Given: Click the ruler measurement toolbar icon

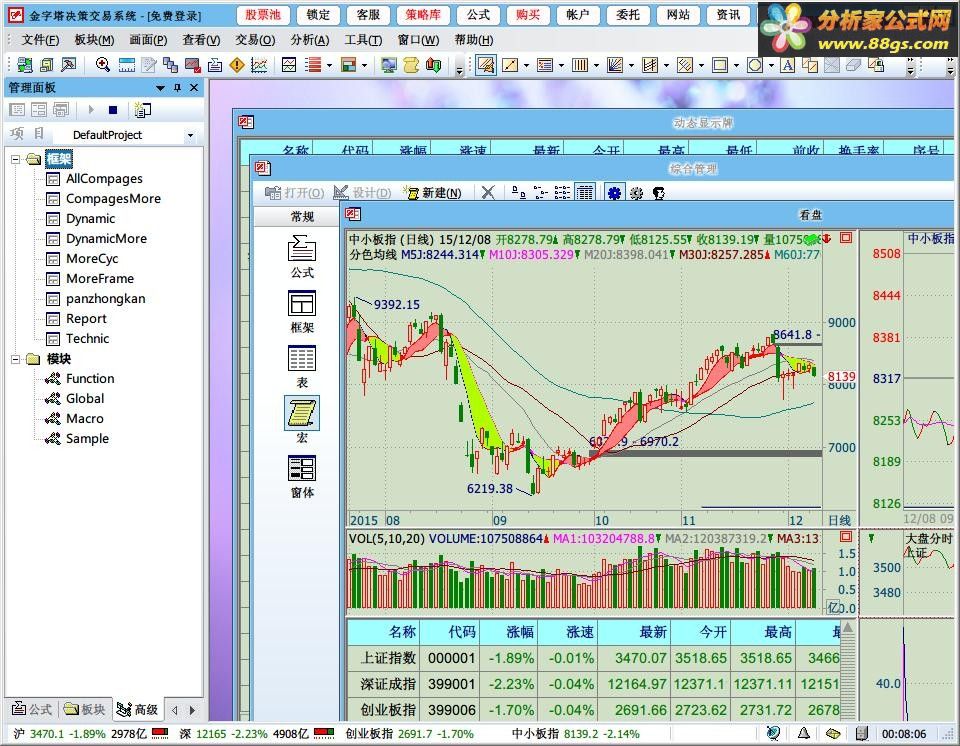Looking at the screenshot, I should click(127, 65).
